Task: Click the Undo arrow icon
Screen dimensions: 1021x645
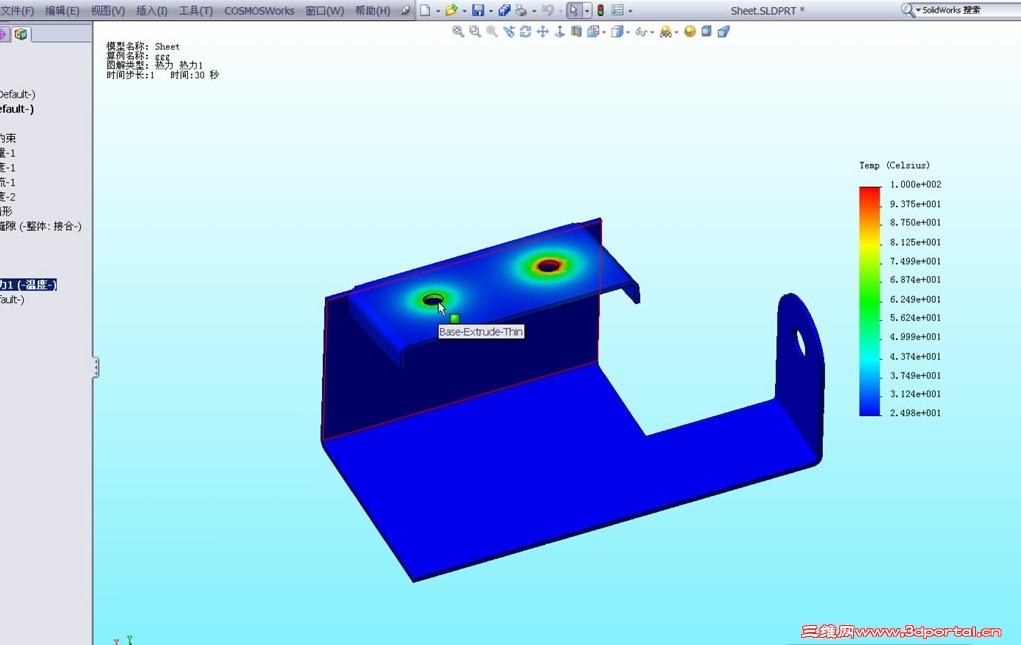Action: coord(548,10)
